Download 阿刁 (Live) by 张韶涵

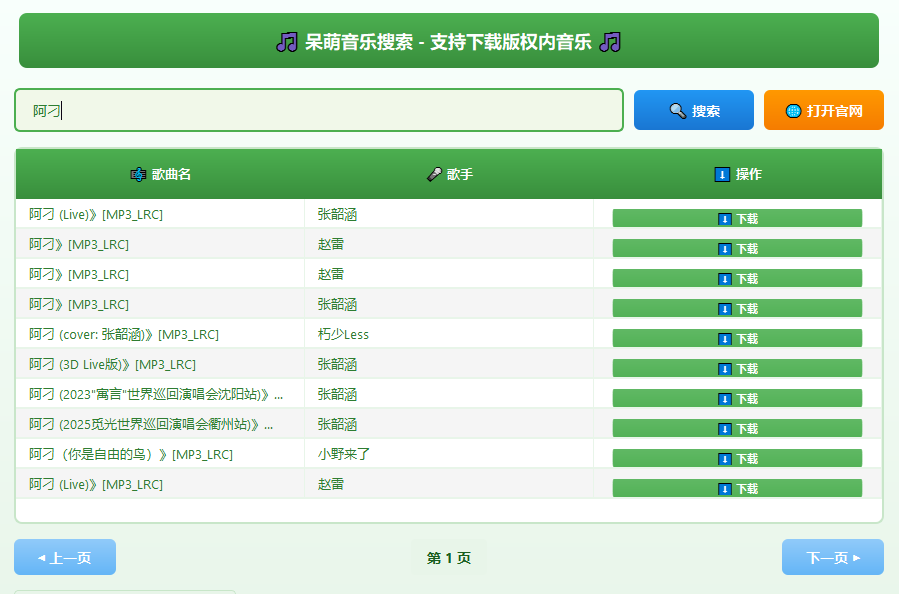click(x=737, y=218)
